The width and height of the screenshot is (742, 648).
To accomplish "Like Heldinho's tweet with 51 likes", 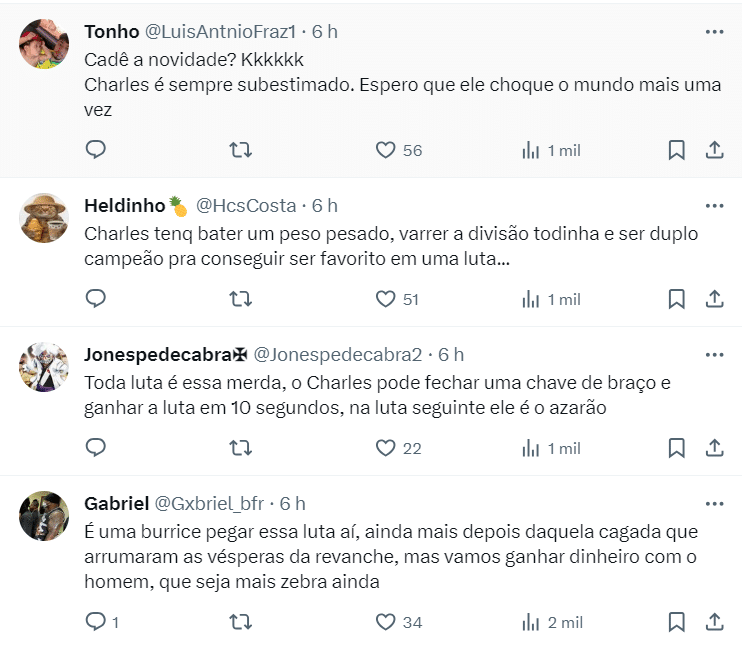I will 386,299.
